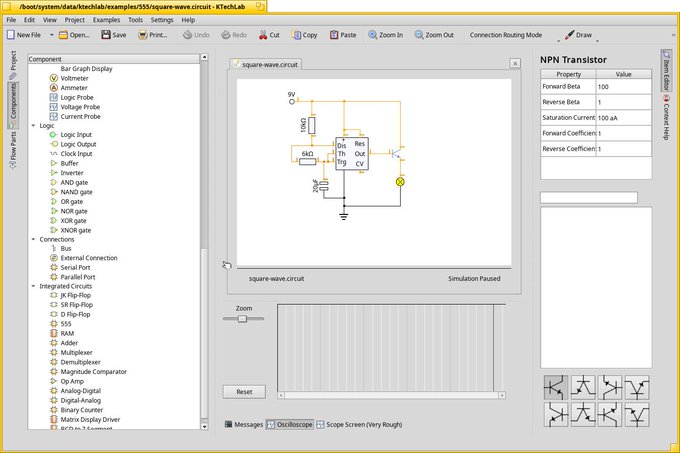
Task: Toggle the Scope Screen (Very Rough) panel
Action: (x=359, y=424)
